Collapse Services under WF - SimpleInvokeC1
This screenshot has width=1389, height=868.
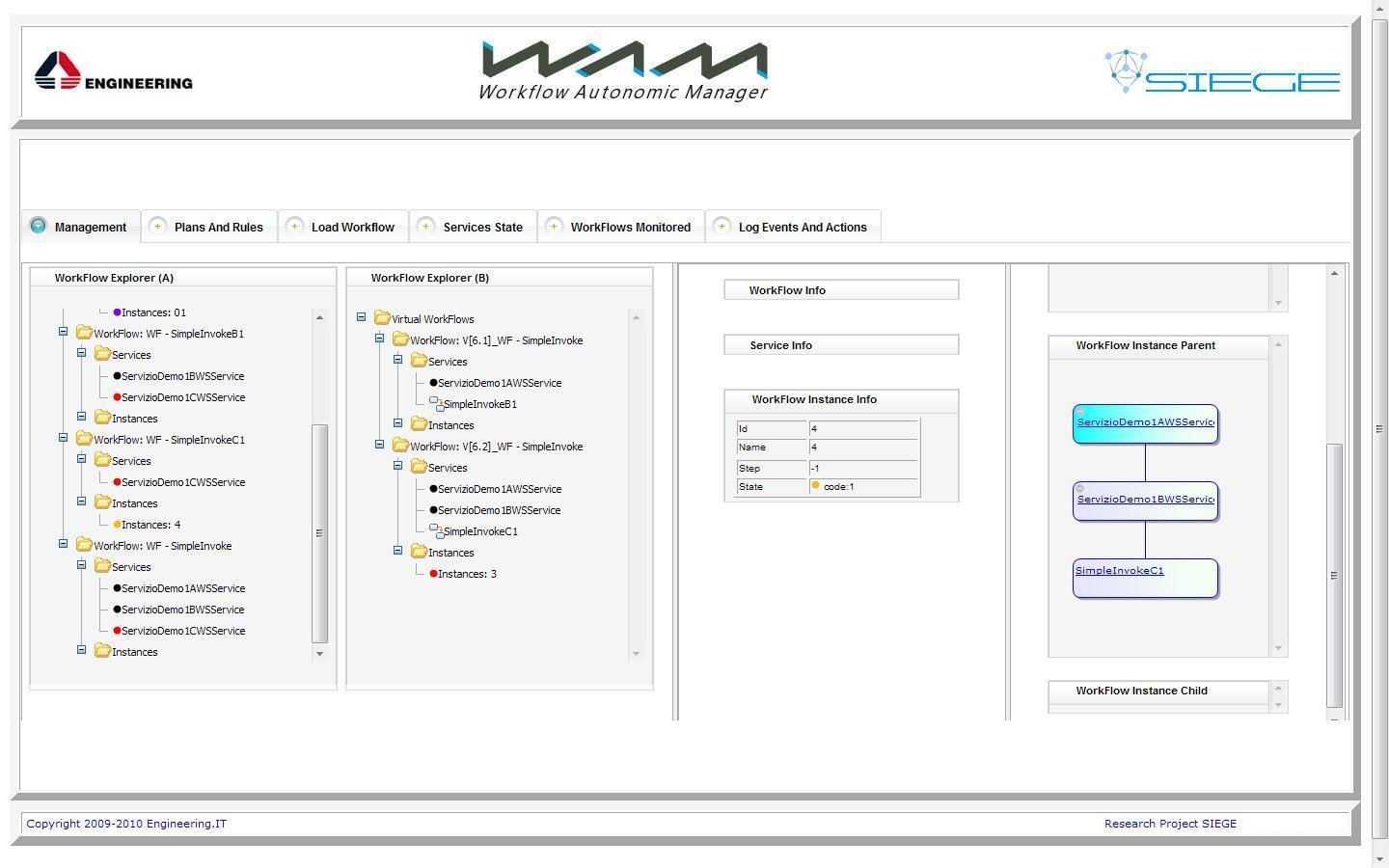(x=81, y=460)
